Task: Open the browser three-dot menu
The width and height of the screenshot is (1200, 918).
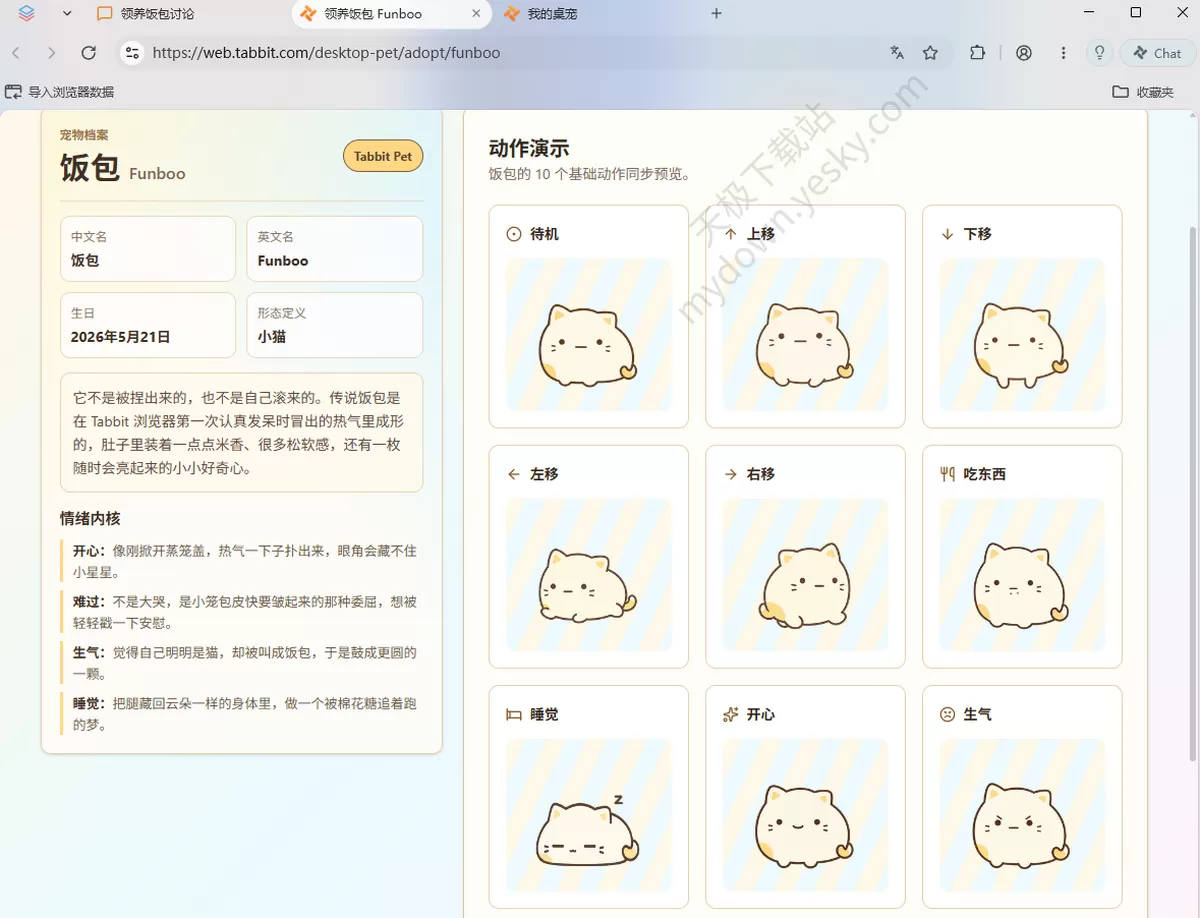Action: (x=1063, y=53)
